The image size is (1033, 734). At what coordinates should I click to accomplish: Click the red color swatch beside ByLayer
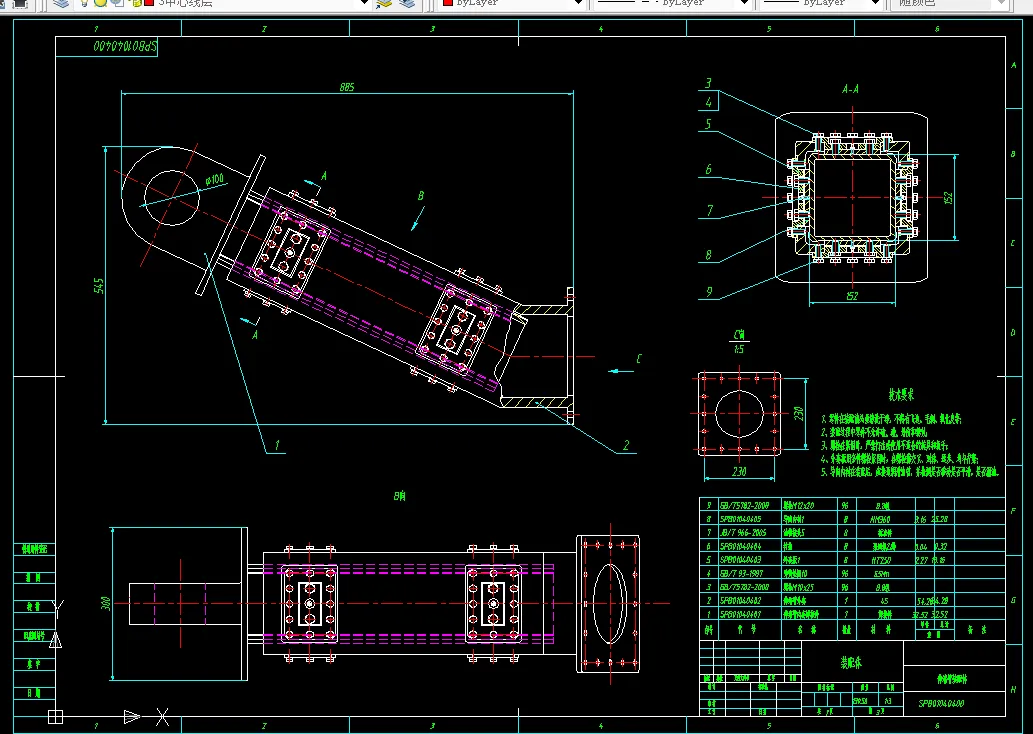(448, 3)
